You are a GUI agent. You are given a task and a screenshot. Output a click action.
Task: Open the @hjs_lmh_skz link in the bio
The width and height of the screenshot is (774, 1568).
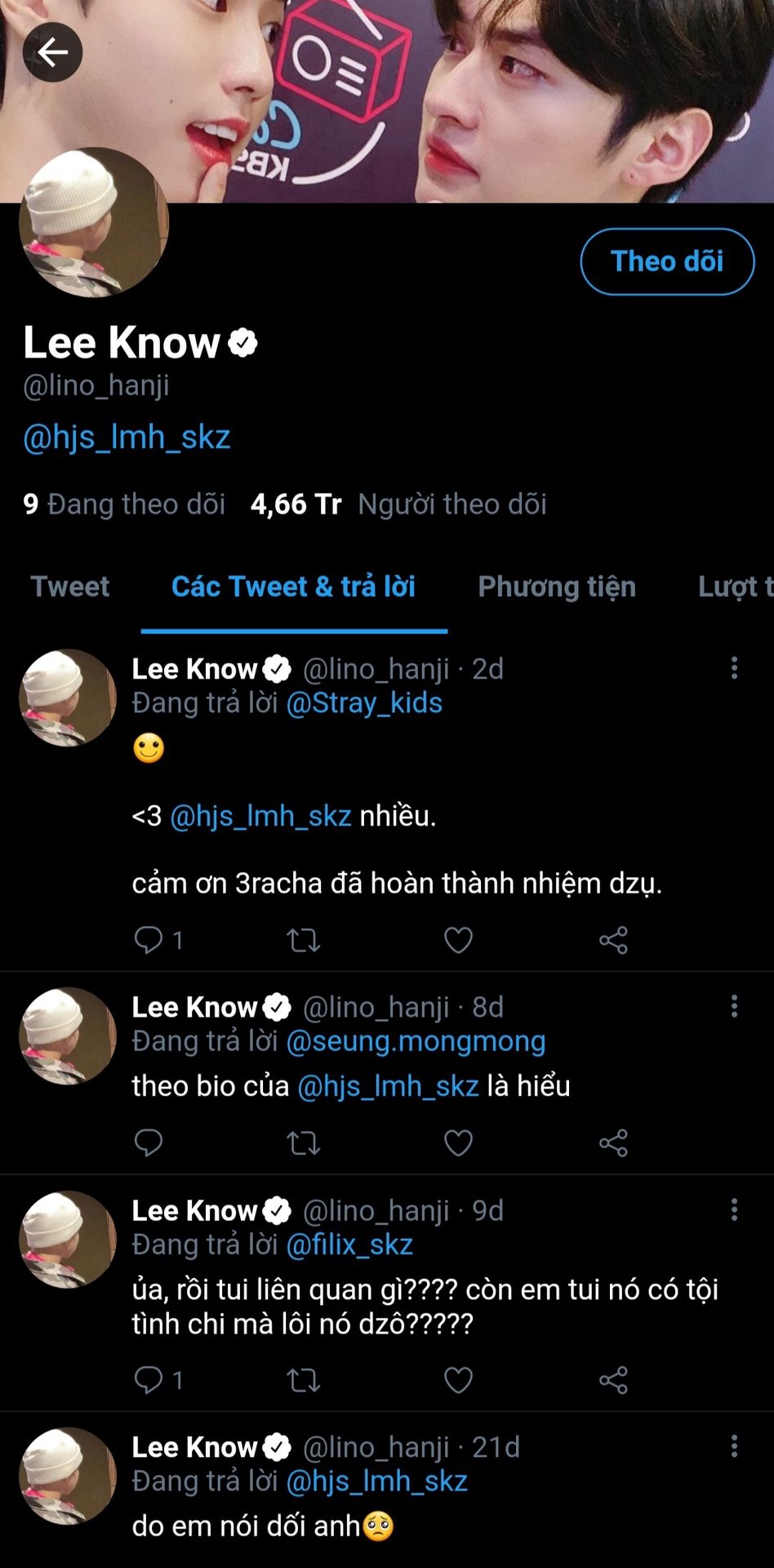(x=127, y=437)
